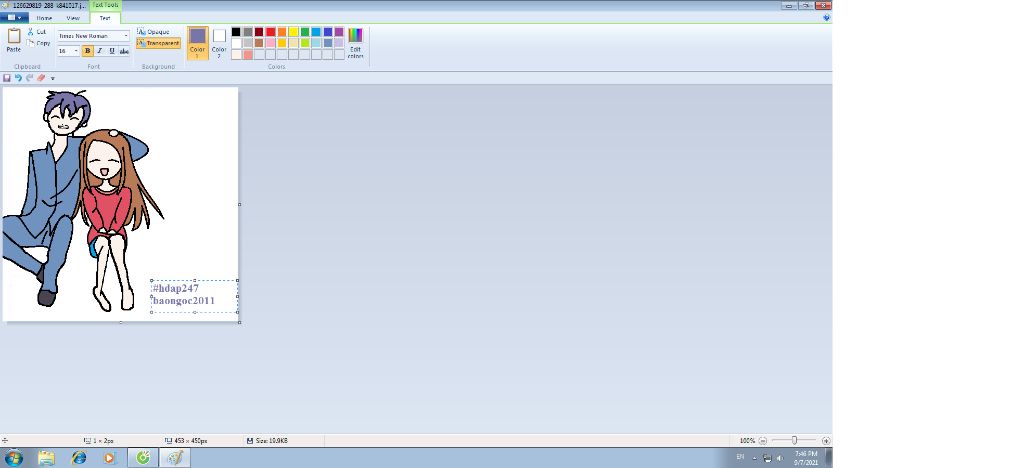
Task: Pick the rose pink color swatch
Action: point(270,43)
